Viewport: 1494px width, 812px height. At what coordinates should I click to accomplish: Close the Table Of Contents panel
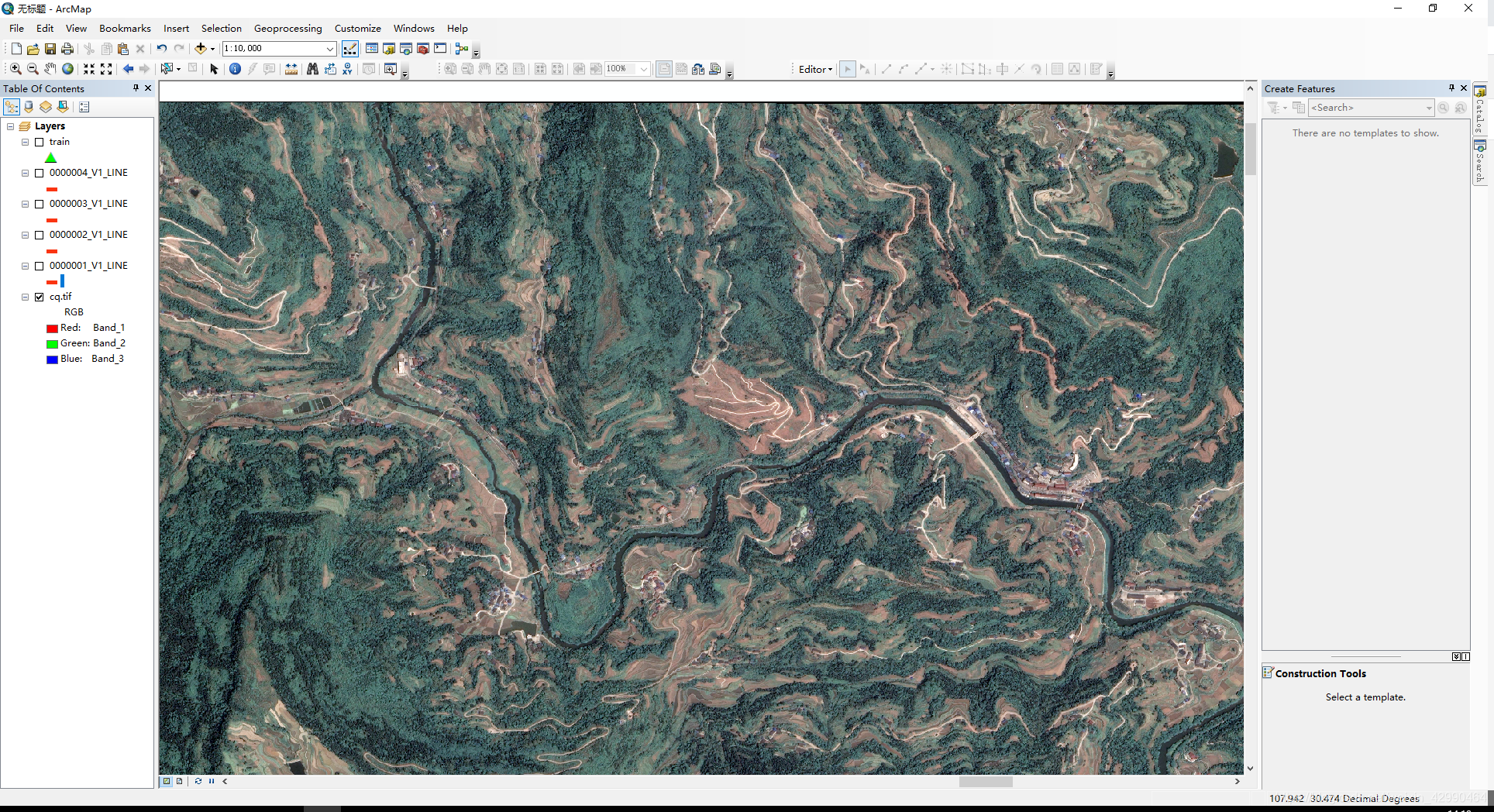[148, 88]
